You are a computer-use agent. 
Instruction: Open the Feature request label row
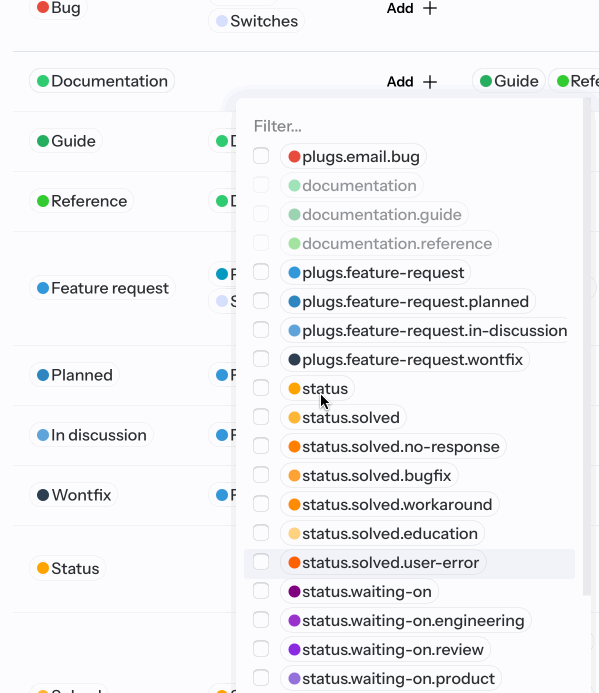point(102,288)
